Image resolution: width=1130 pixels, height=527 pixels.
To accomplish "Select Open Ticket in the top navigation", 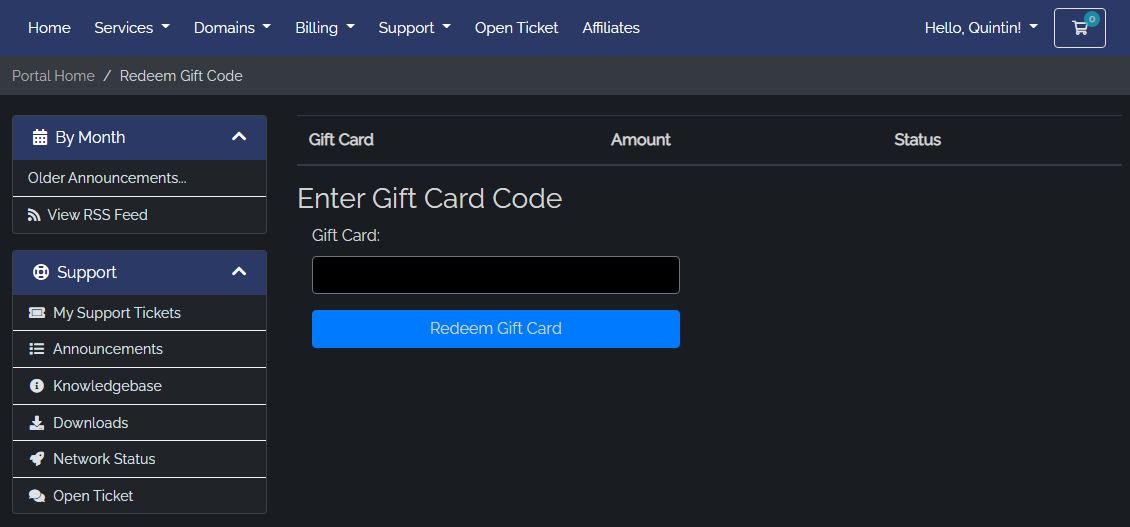I will (x=517, y=27).
